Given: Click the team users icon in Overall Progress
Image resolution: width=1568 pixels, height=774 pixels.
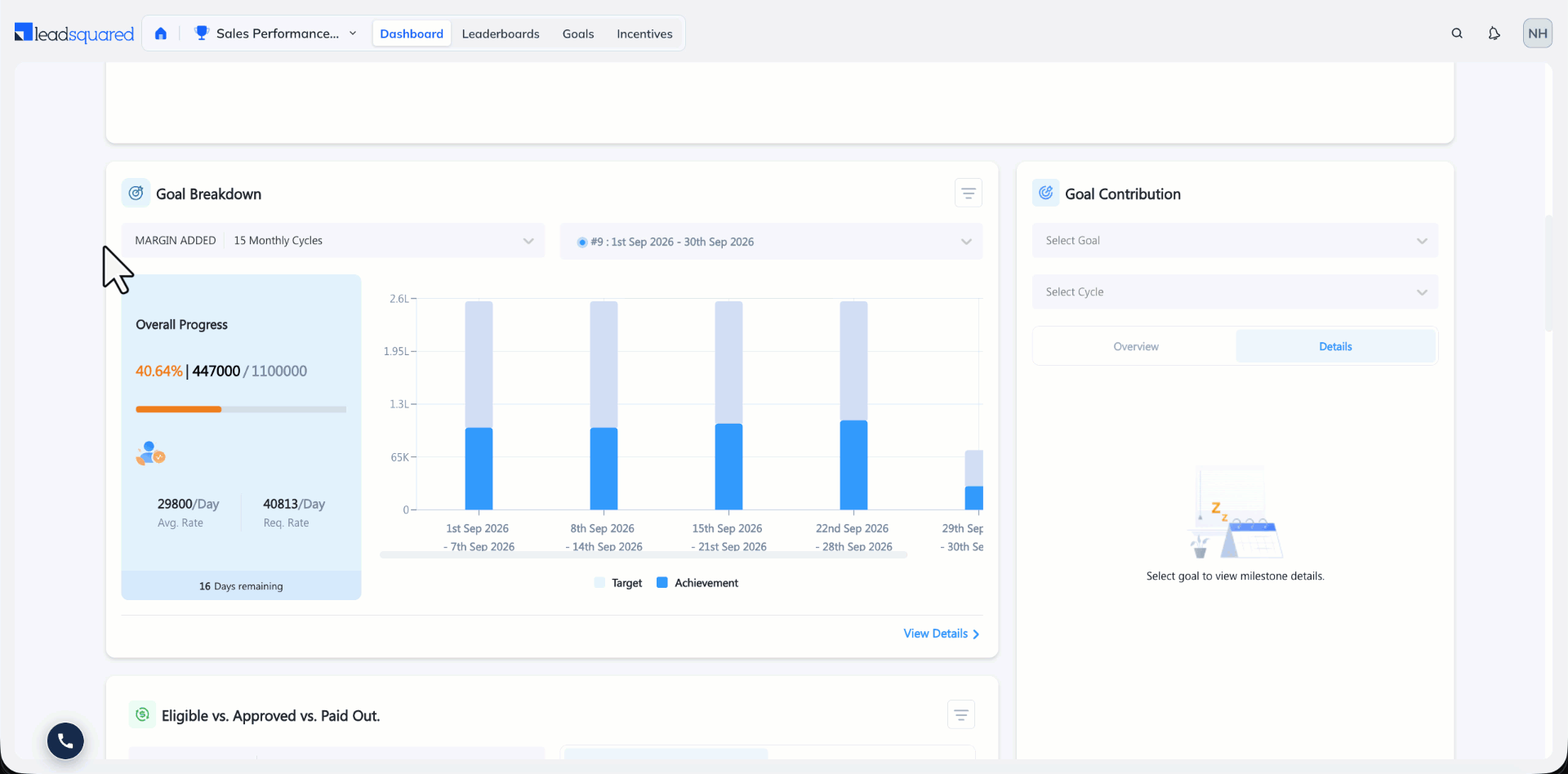Looking at the screenshot, I should pos(150,453).
